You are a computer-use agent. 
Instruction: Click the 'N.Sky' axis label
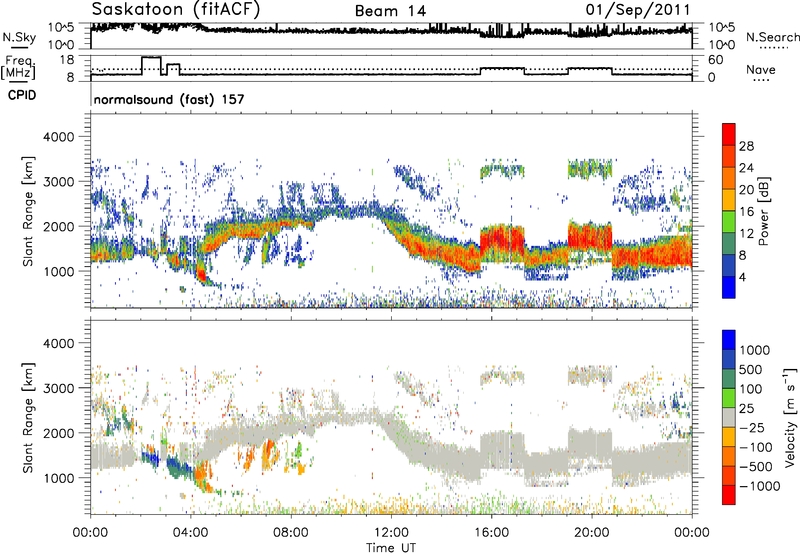point(19,37)
